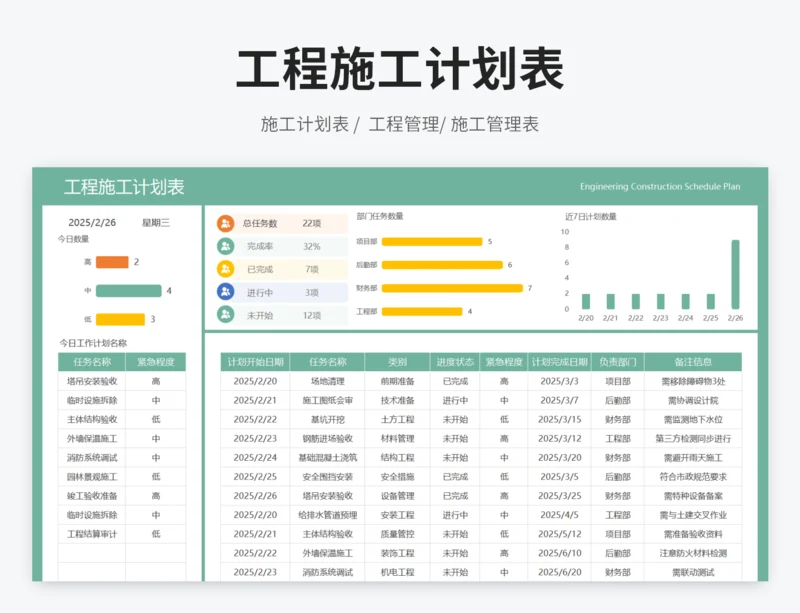The height and width of the screenshot is (613, 800).
Task: Select the 施工图纸会审 task cell
Action: pyautogui.click(x=328, y=401)
